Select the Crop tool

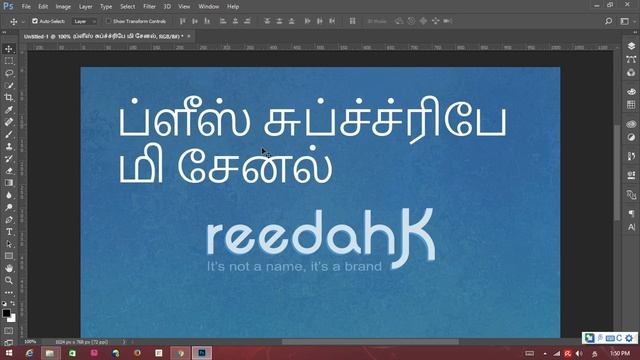click(9, 98)
